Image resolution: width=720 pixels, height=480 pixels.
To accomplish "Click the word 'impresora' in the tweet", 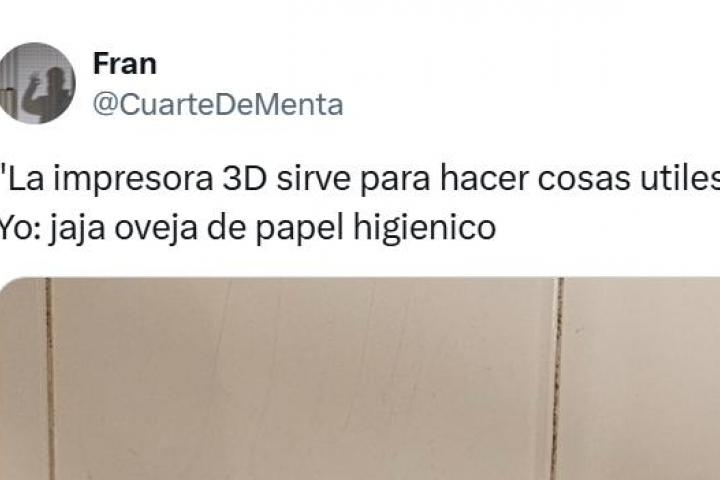I will [133, 180].
